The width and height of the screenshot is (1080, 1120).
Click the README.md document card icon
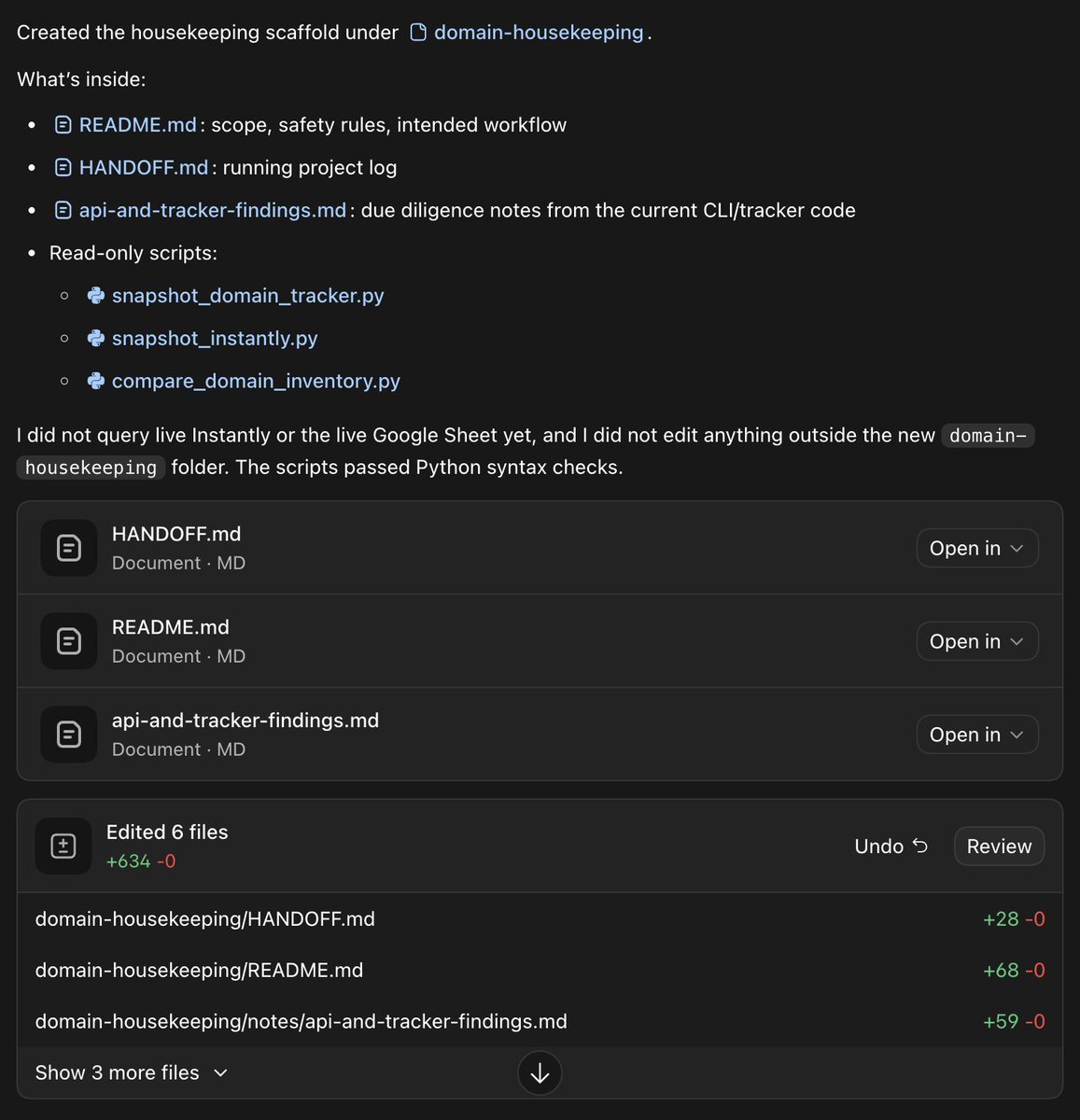69,641
